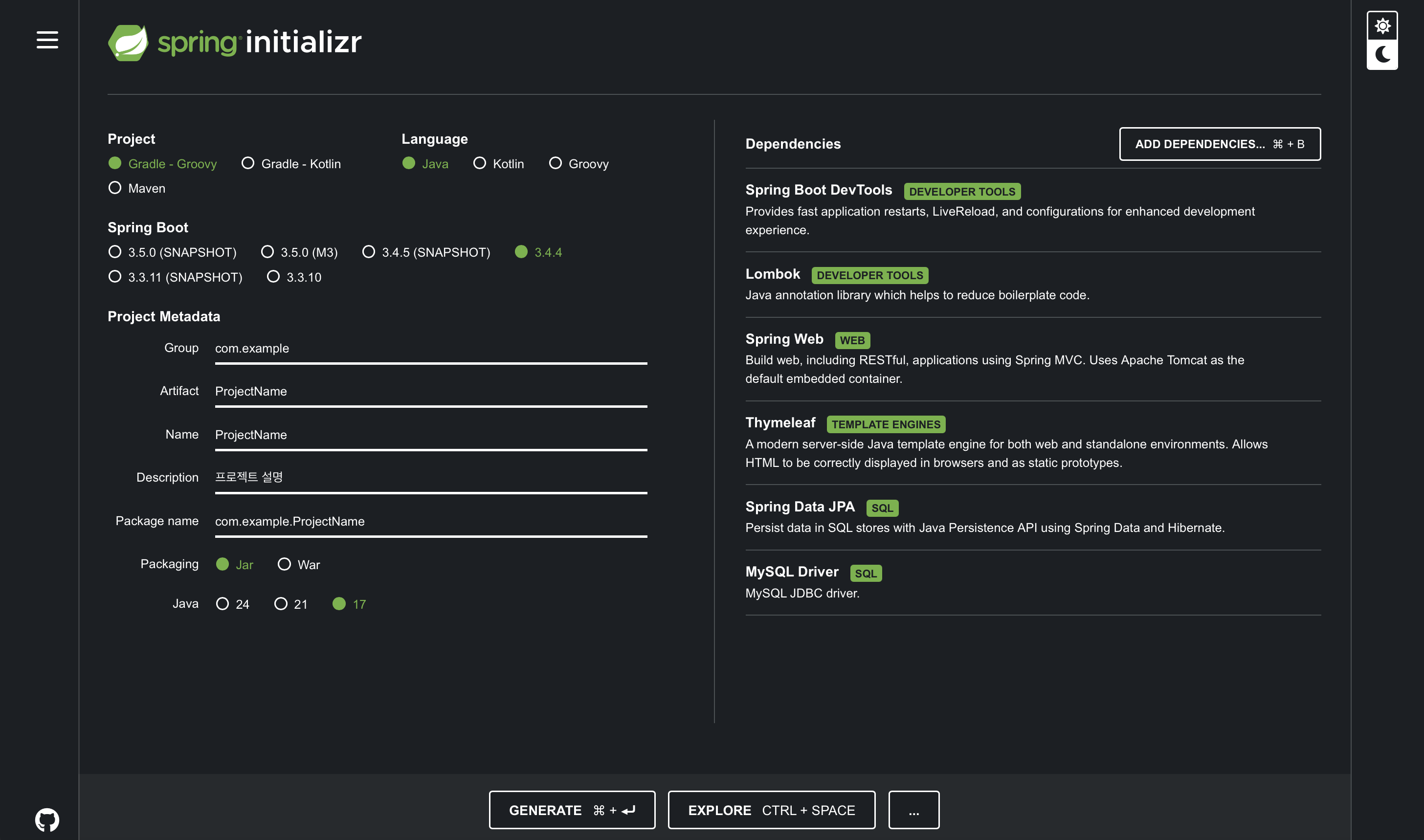This screenshot has width=1424, height=840.
Task: Select Spring Boot 3.5.0 (SNAPSHOT)
Action: tap(172, 252)
